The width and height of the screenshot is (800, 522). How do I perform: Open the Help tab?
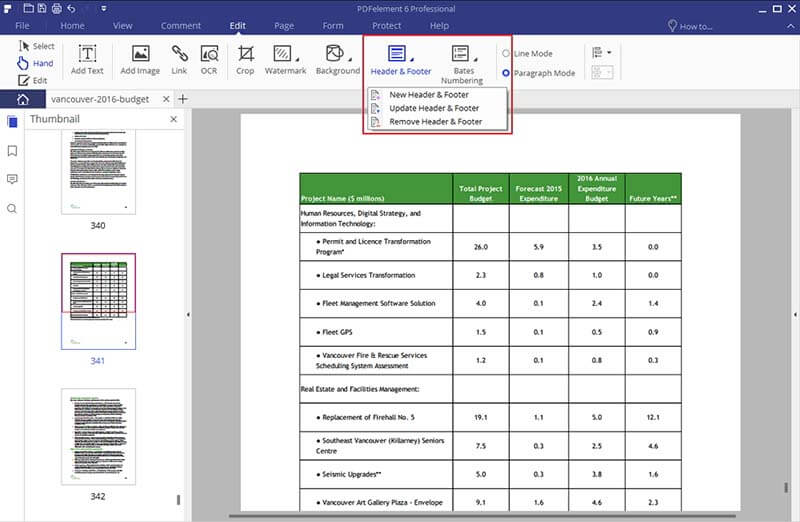pos(439,26)
